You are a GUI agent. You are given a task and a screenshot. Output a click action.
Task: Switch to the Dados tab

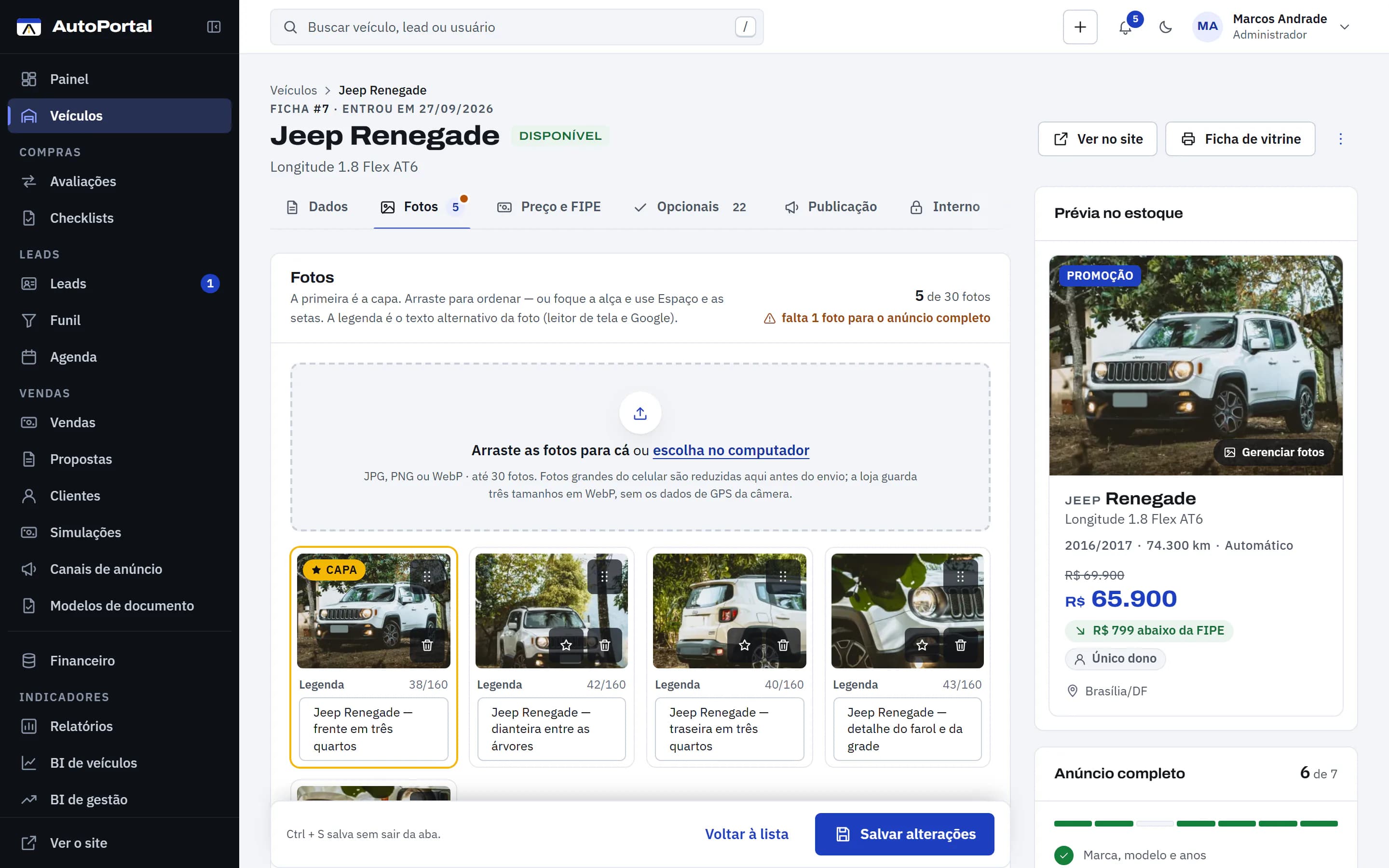(317, 207)
